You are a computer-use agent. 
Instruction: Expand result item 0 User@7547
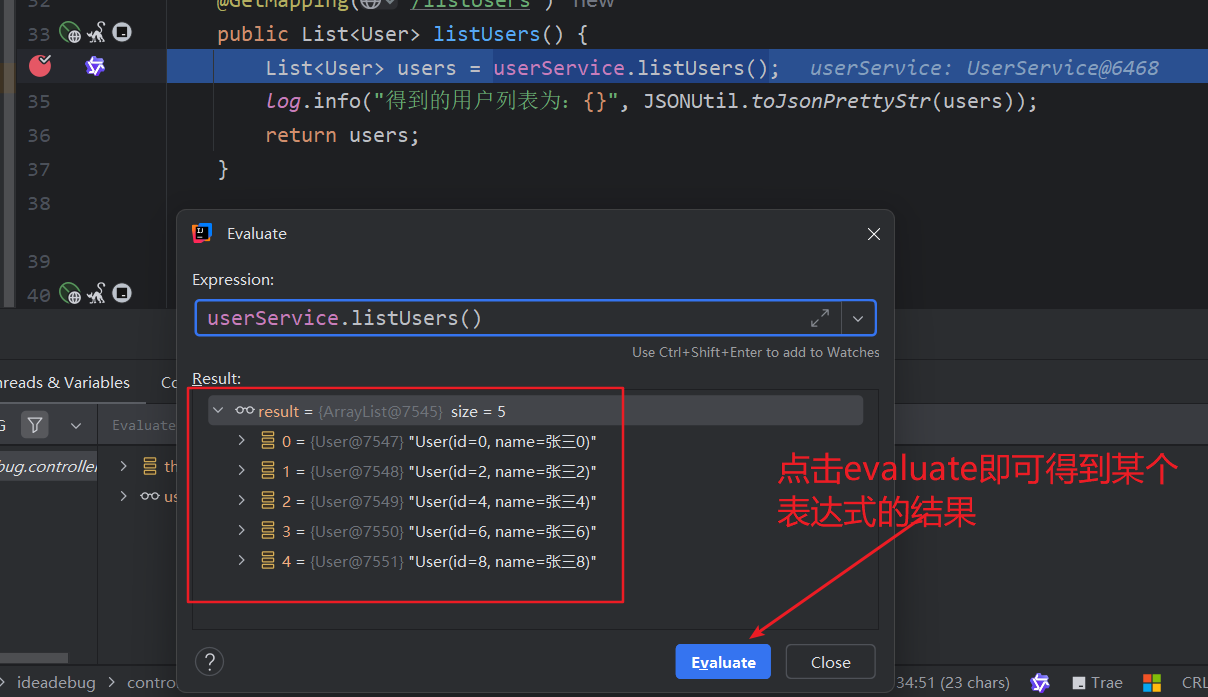[x=241, y=441]
